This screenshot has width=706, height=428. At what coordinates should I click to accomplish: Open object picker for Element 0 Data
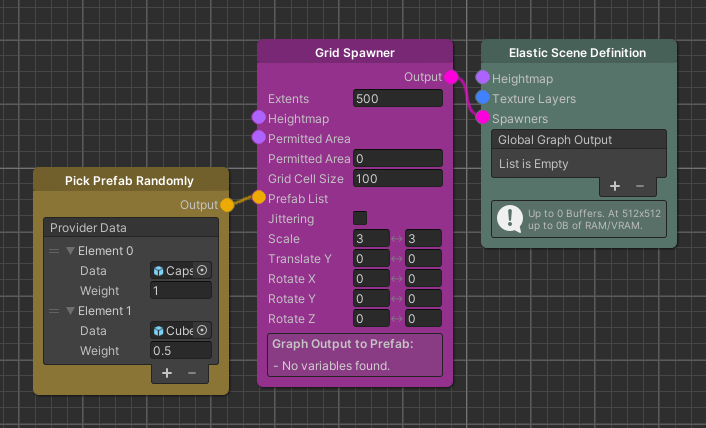[202, 270]
